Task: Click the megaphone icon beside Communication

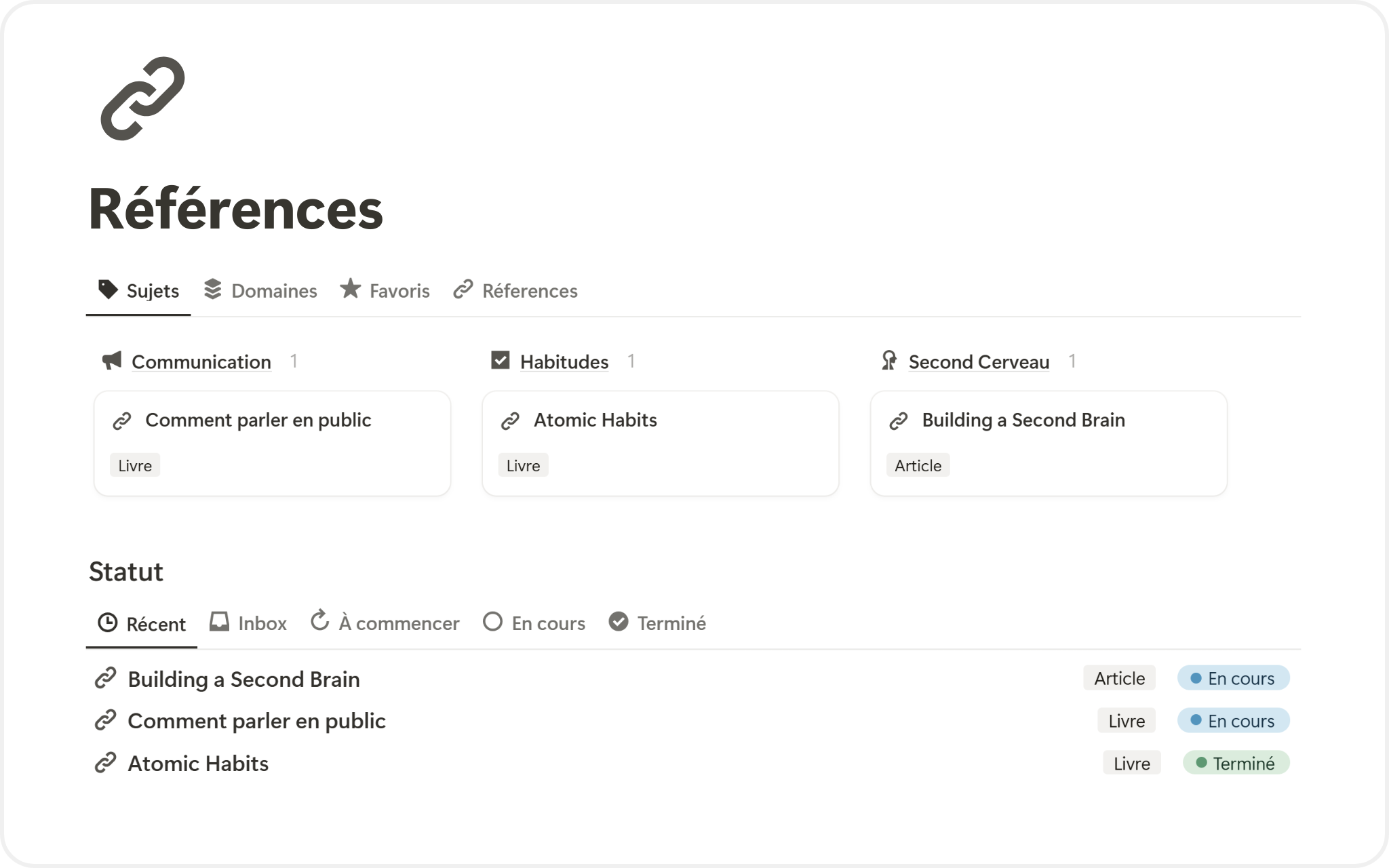Action: [112, 361]
